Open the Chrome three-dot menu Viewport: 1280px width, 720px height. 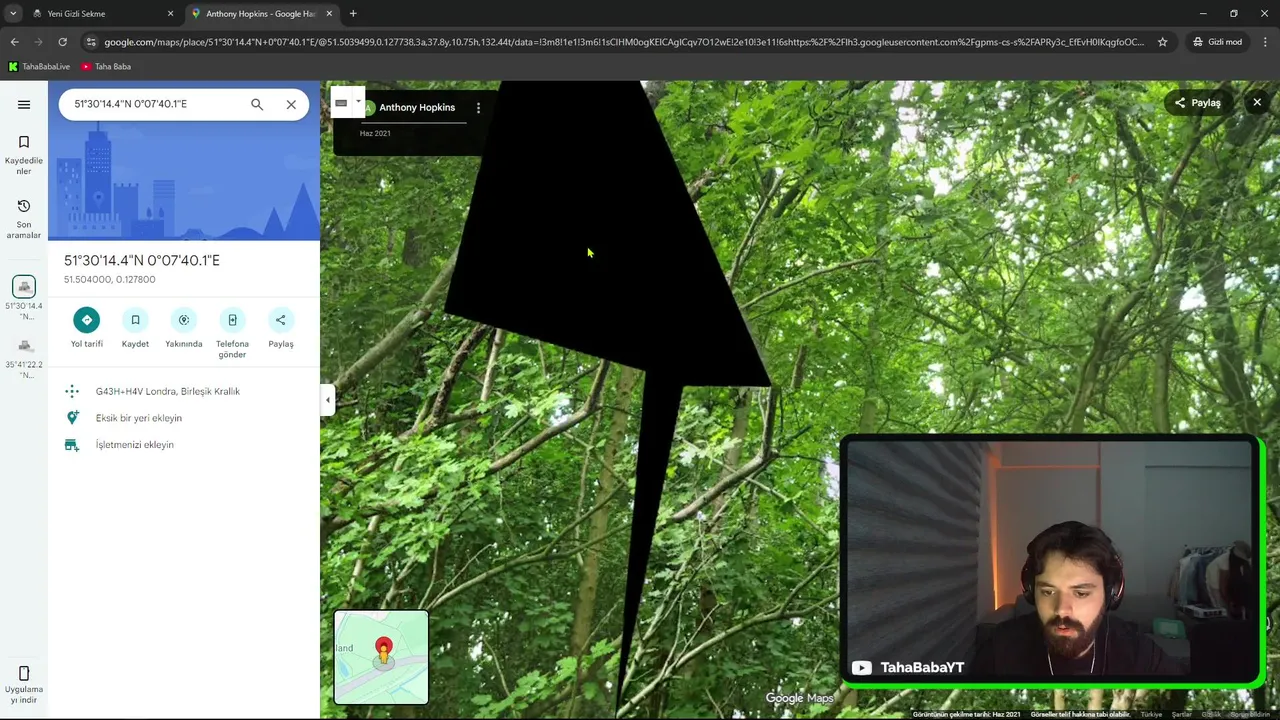pos(1266,42)
